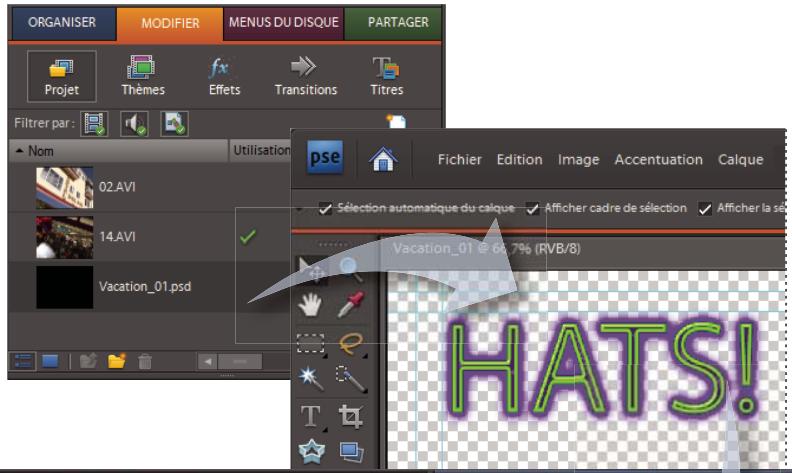Open the Calque menu

tap(740, 160)
